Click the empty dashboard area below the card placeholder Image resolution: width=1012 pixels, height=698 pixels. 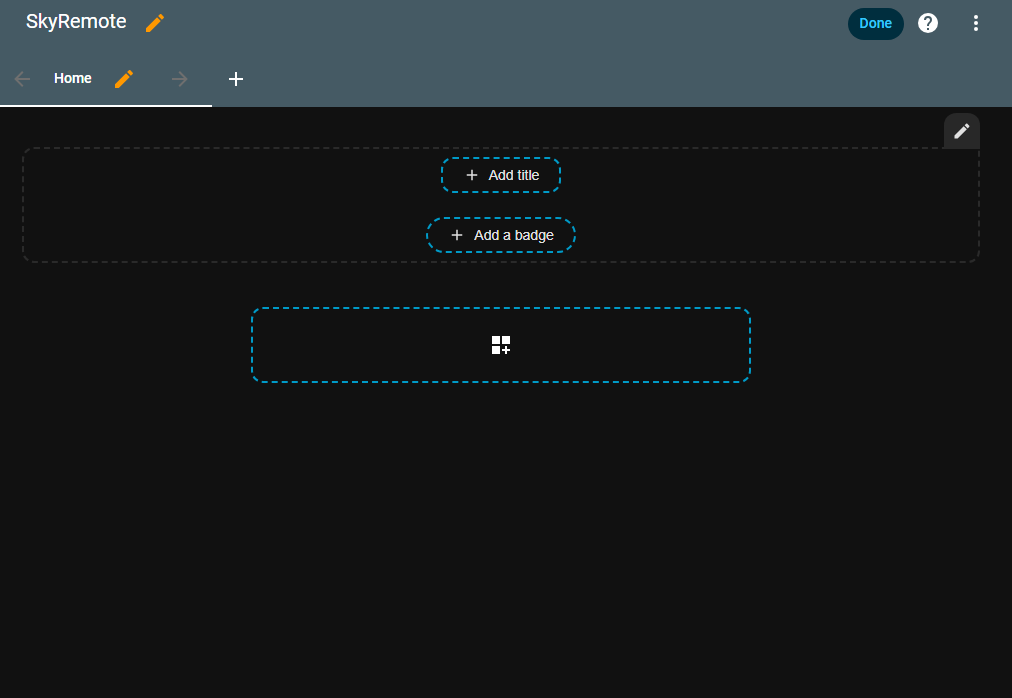500,540
